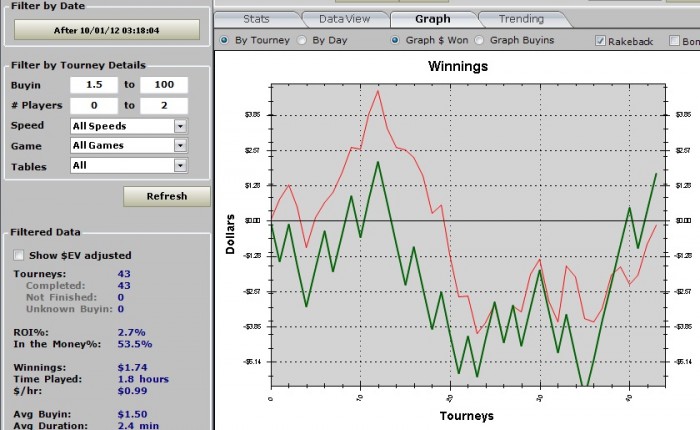The height and width of the screenshot is (430, 700).
Task: Open the Game dropdown arrow
Action: pyautogui.click(x=180, y=146)
